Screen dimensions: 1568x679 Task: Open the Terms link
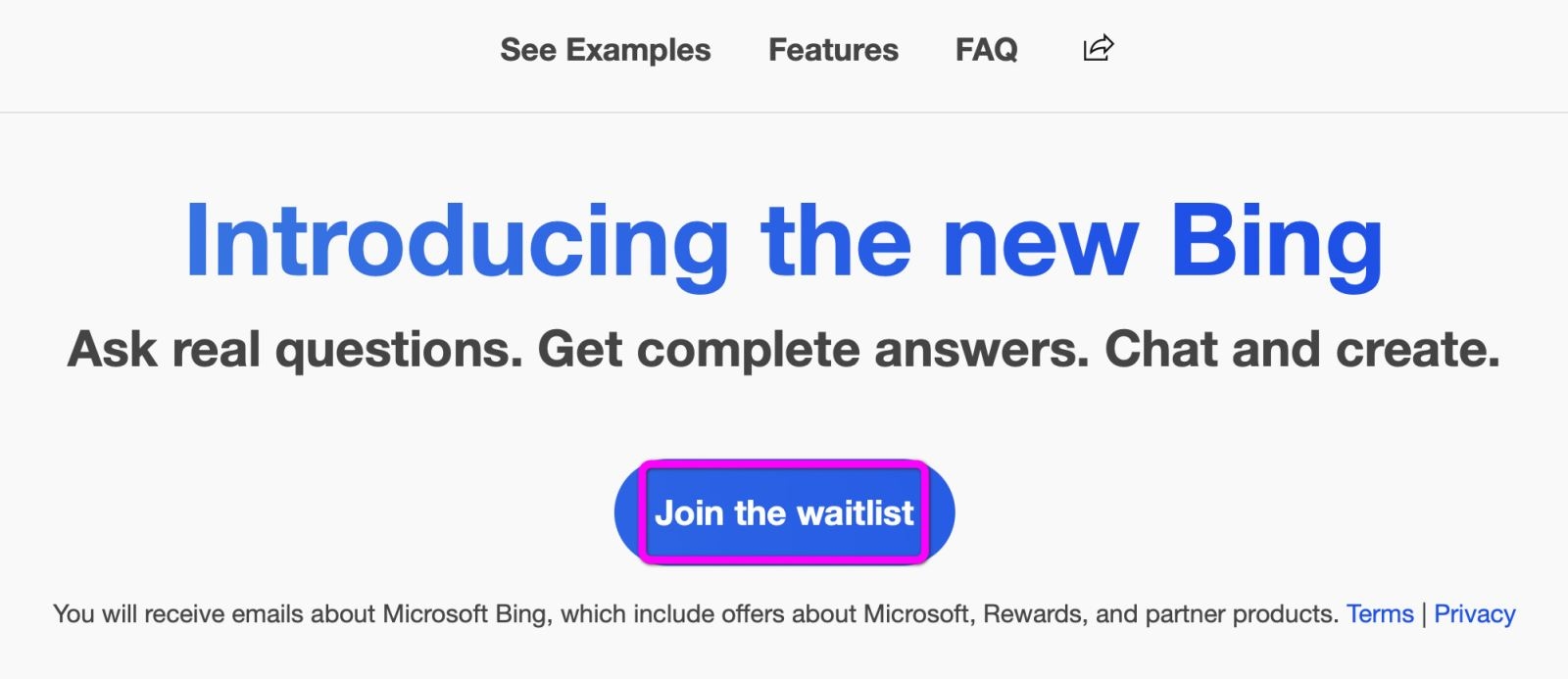(x=1379, y=614)
